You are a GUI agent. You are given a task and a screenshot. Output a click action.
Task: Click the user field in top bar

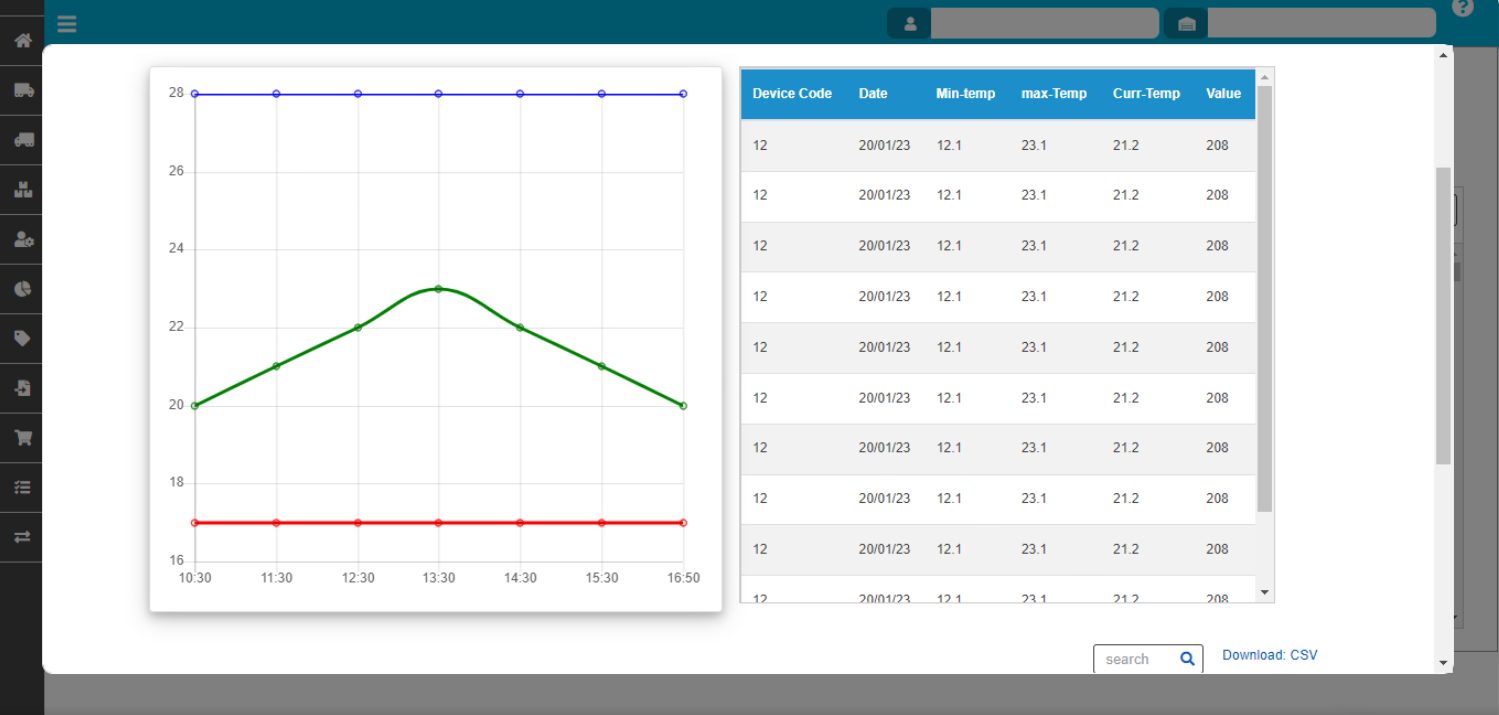click(x=1043, y=24)
